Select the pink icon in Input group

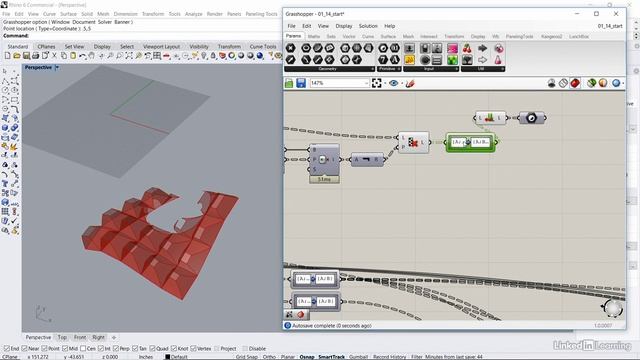[452, 49]
